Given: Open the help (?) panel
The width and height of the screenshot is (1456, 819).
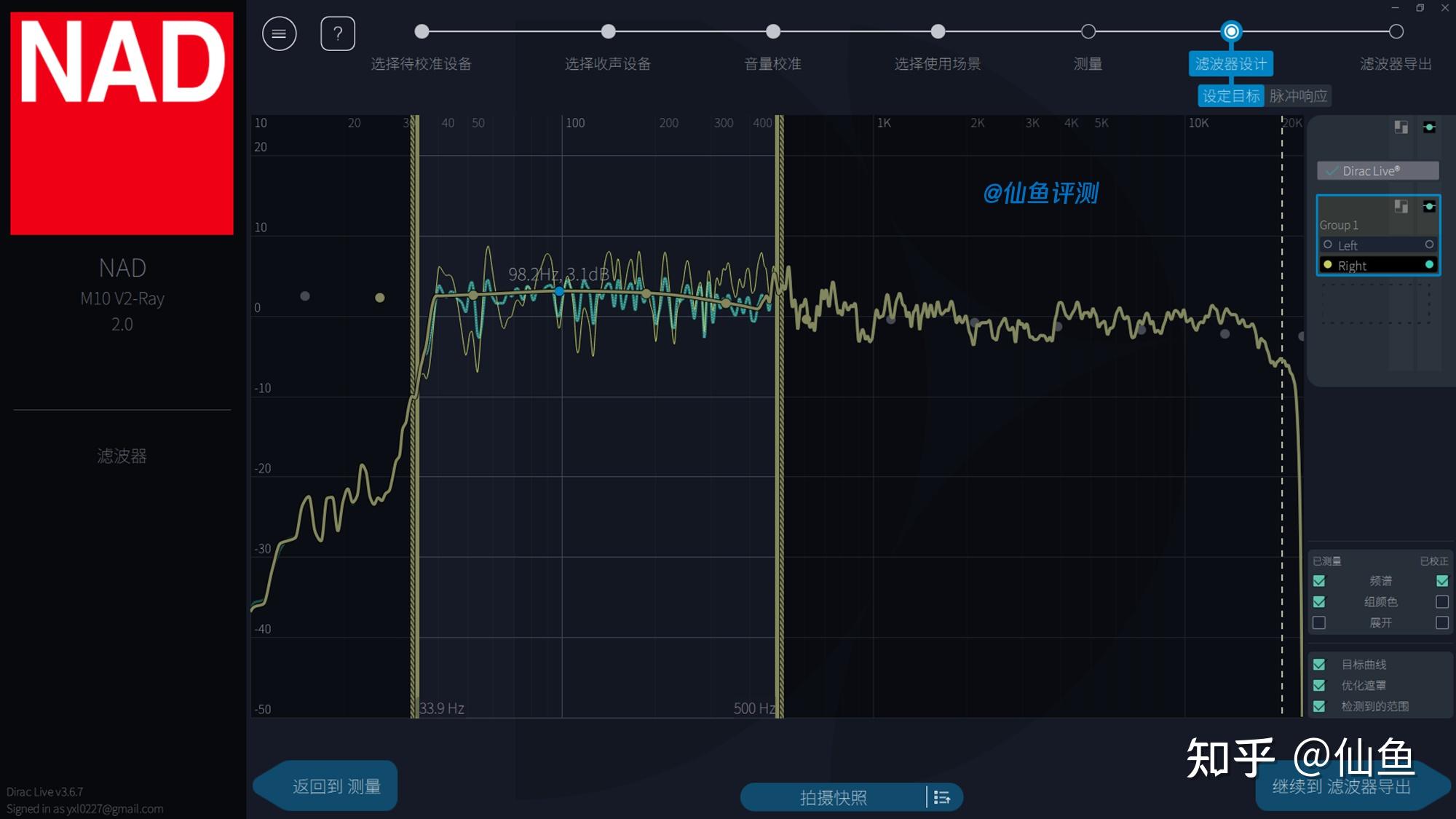Looking at the screenshot, I should pyautogui.click(x=337, y=33).
